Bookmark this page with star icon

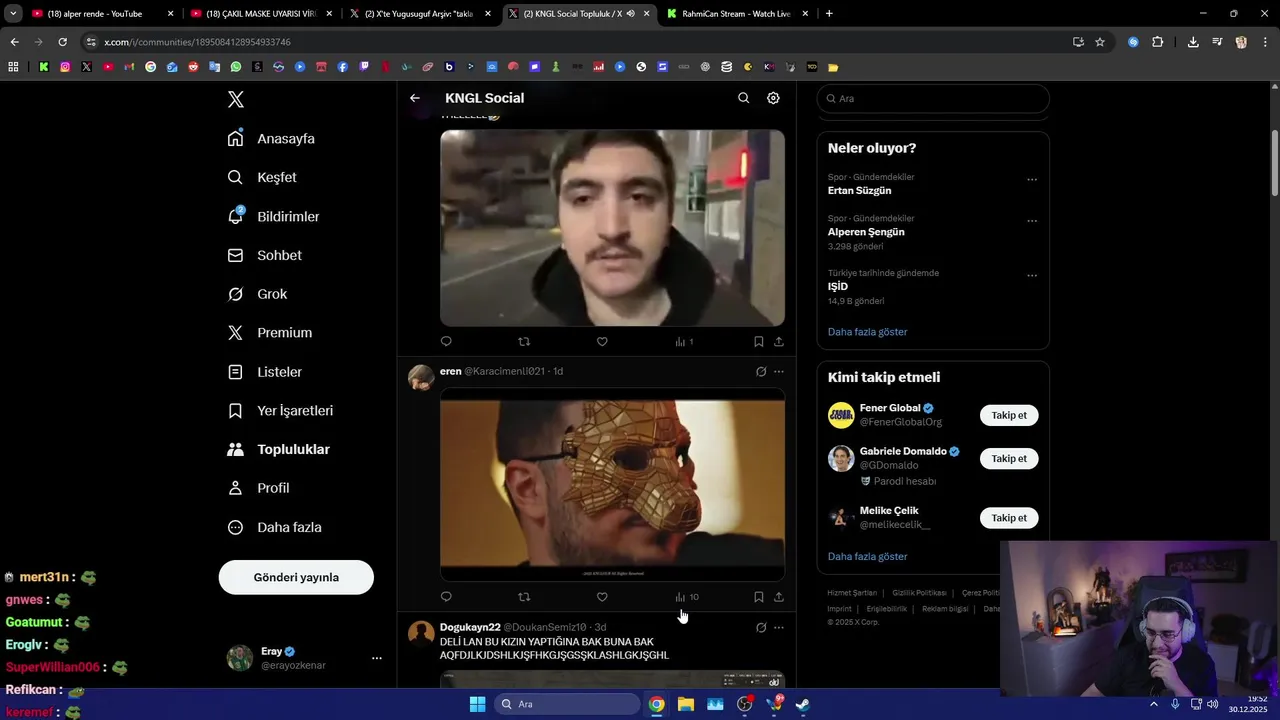coord(1100,42)
